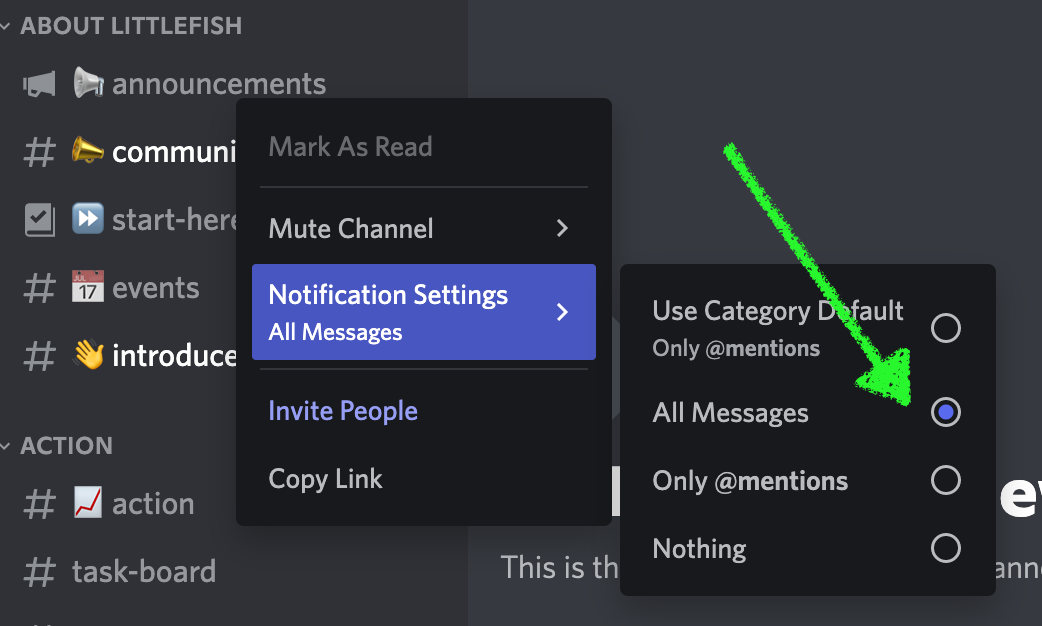
Task: Select the All Messages radio option
Action: coord(945,412)
